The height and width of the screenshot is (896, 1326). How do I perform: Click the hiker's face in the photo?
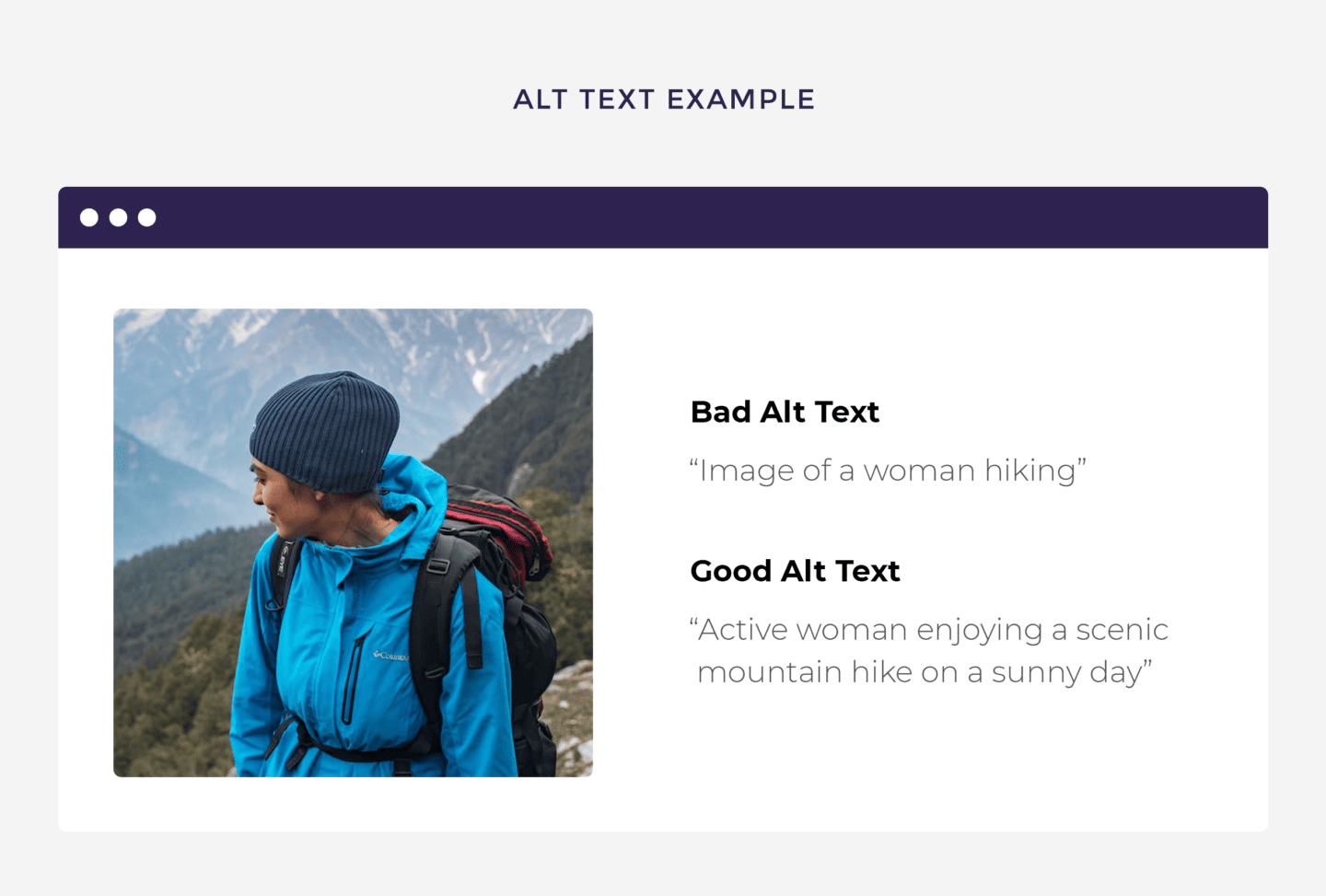click(276, 502)
